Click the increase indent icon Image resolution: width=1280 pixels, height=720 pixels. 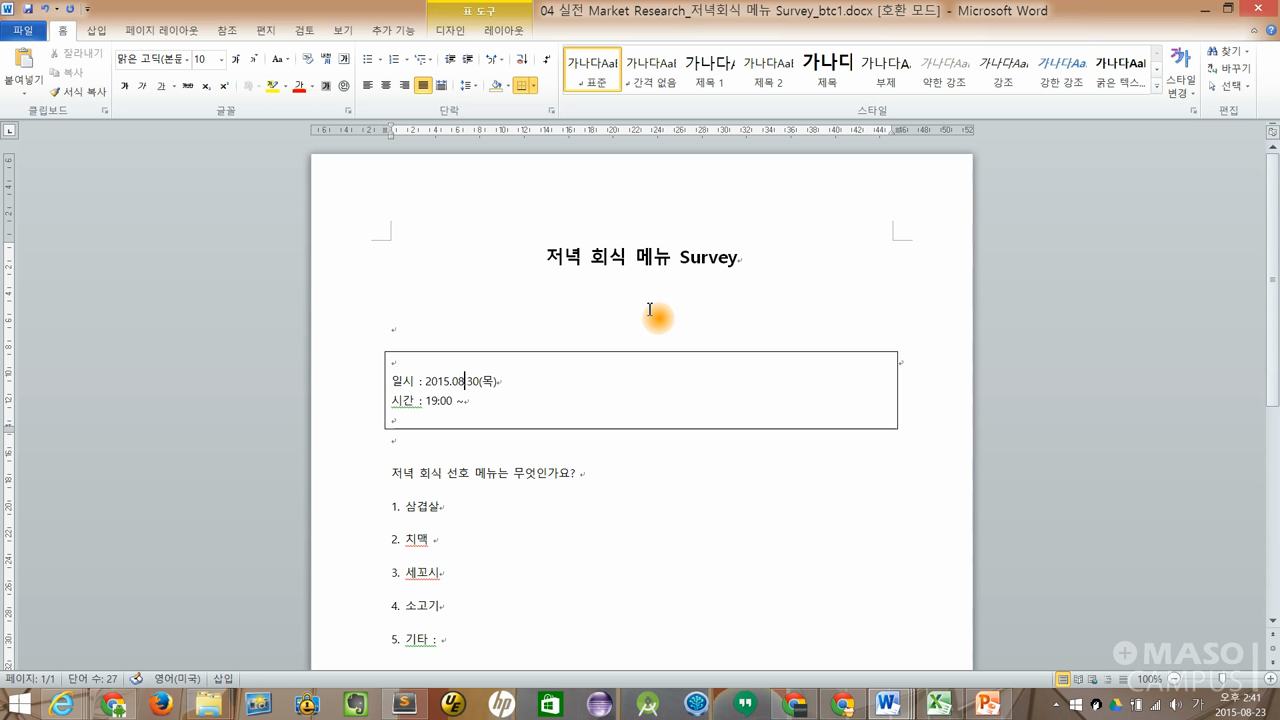(x=468, y=59)
